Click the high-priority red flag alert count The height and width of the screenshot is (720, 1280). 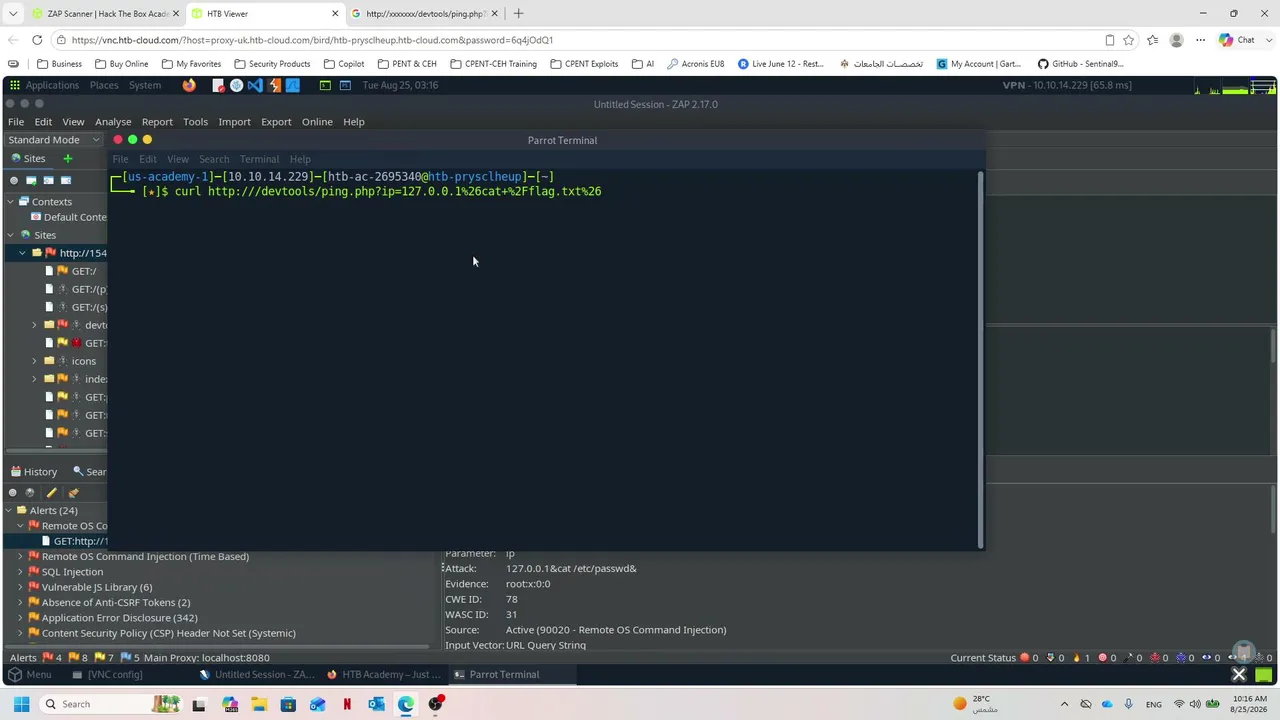(x=52, y=657)
